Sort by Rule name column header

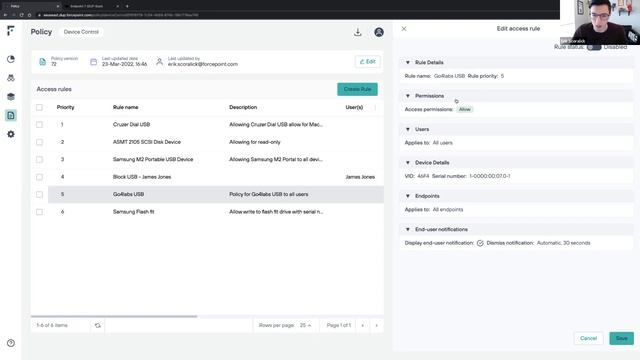tap(125, 107)
